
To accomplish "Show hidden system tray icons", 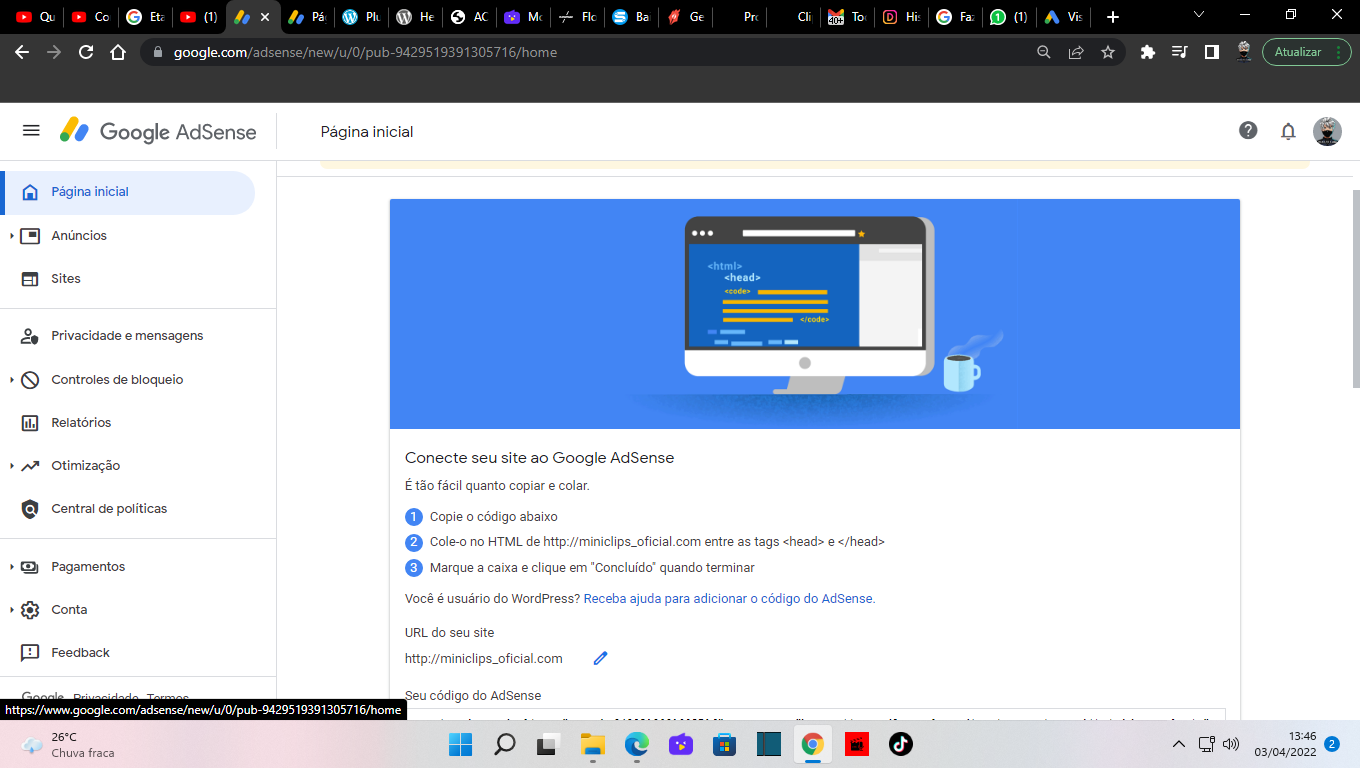I will tap(1179, 744).
